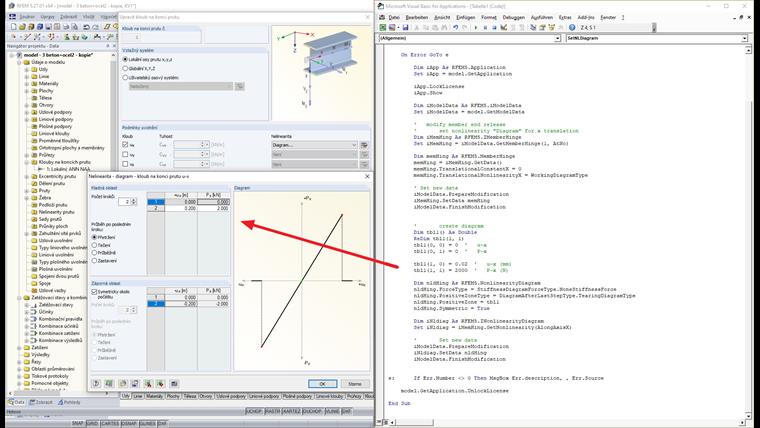Confirm the diagram dialog with OK
Viewport: 760px width, 428px height.
click(x=322, y=383)
